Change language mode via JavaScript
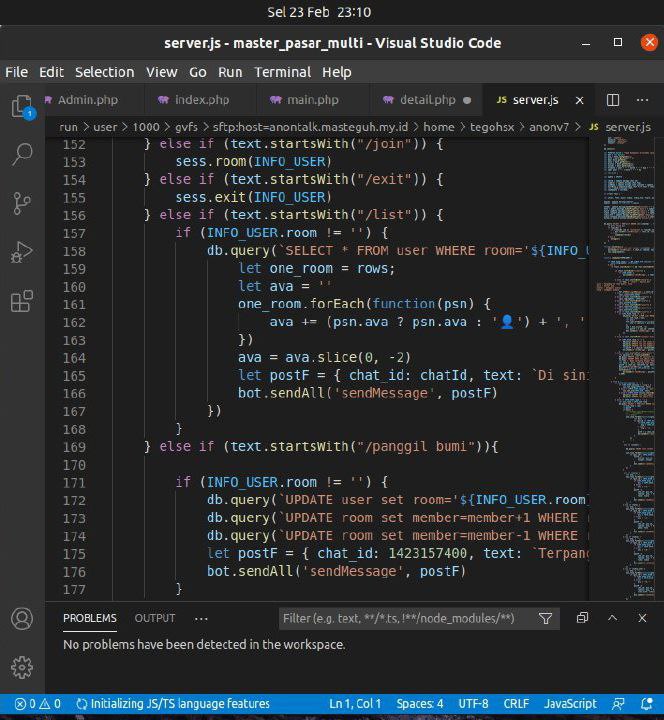Image resolution: width=664 pixels, height=720 pixels. point(570,703)
